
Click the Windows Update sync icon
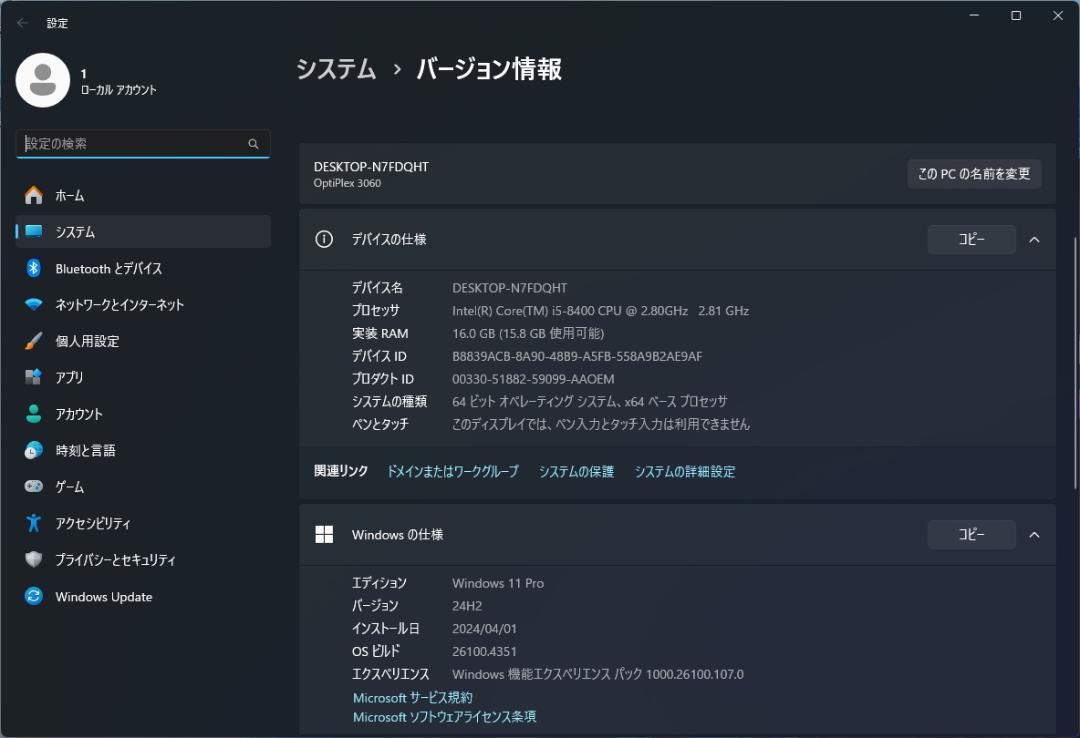[x=33, y=596]
